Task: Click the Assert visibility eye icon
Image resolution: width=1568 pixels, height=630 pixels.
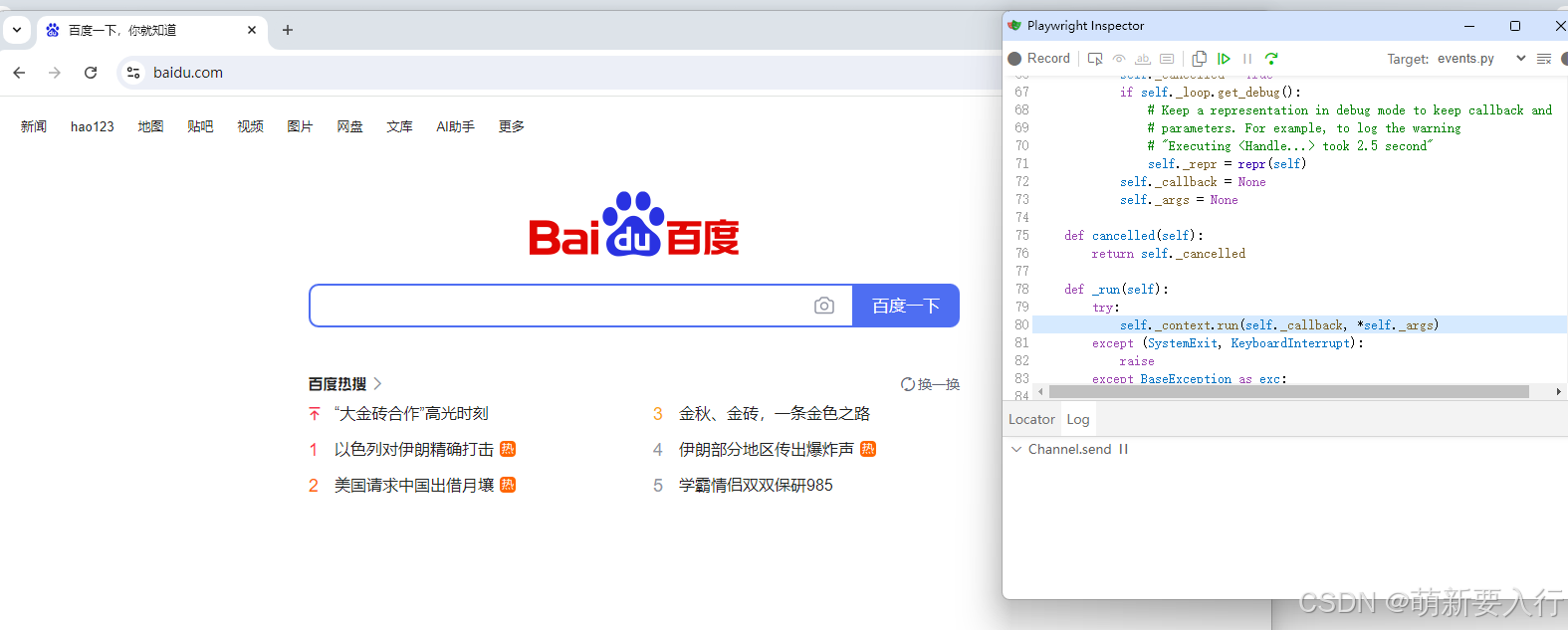Action: tap(1119, 59)
